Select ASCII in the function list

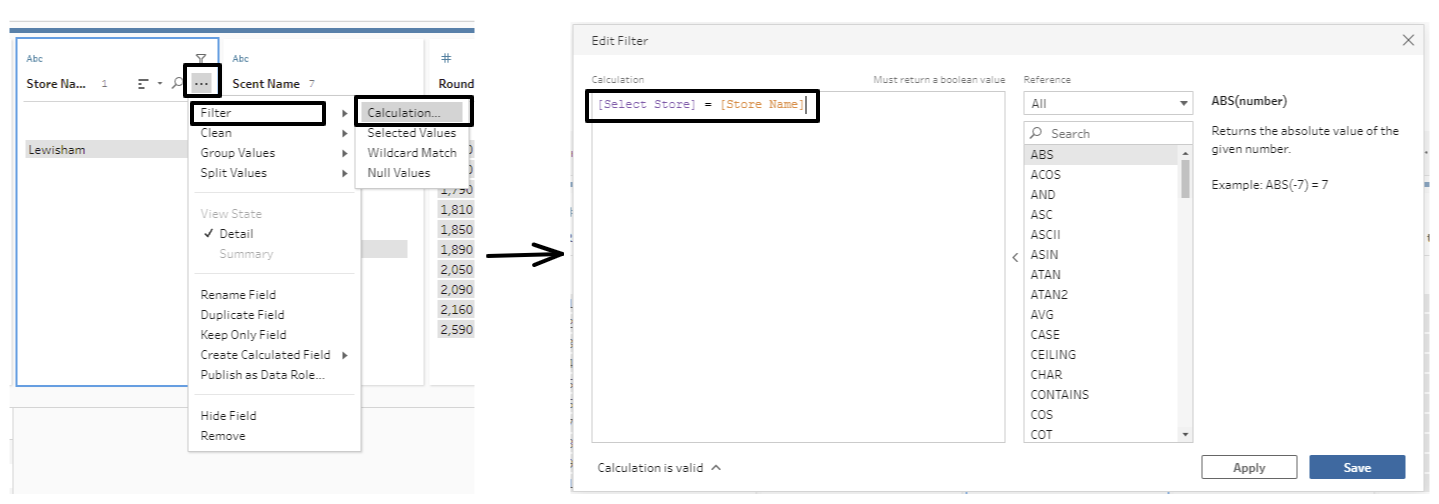coord(1102,235)
